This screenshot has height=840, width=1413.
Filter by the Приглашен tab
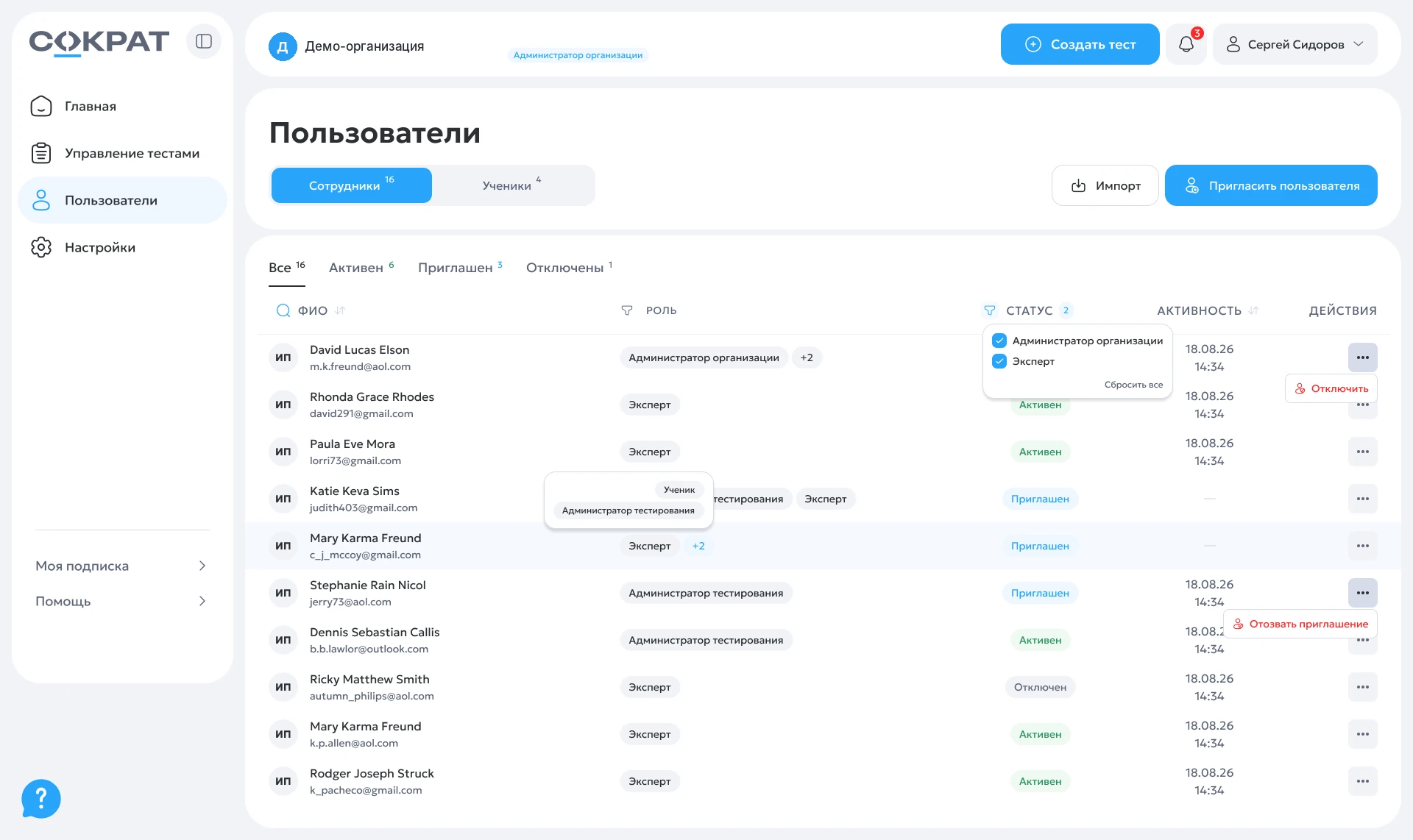[x=460, y=268]
